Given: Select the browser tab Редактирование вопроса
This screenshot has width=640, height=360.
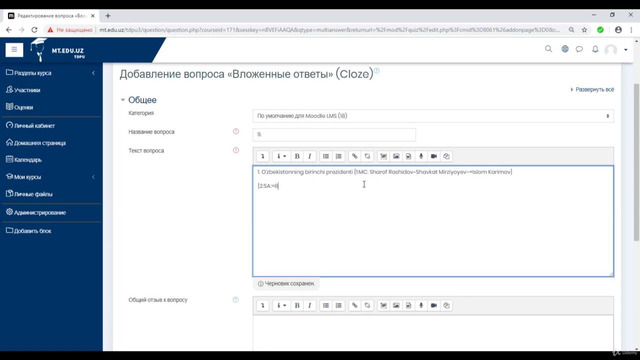Looking at the screenshot, I should (51, 16).
